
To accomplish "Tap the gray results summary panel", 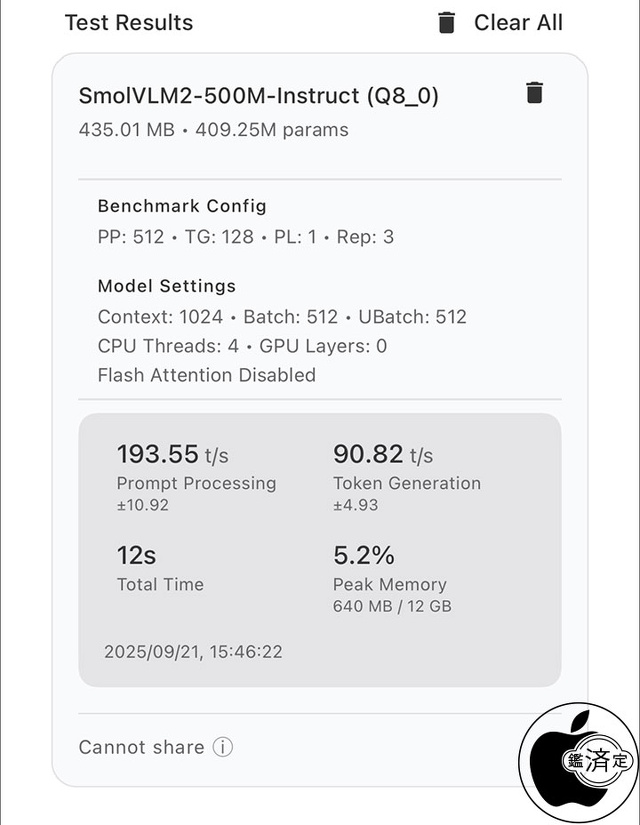I will [x=320, y=545].
